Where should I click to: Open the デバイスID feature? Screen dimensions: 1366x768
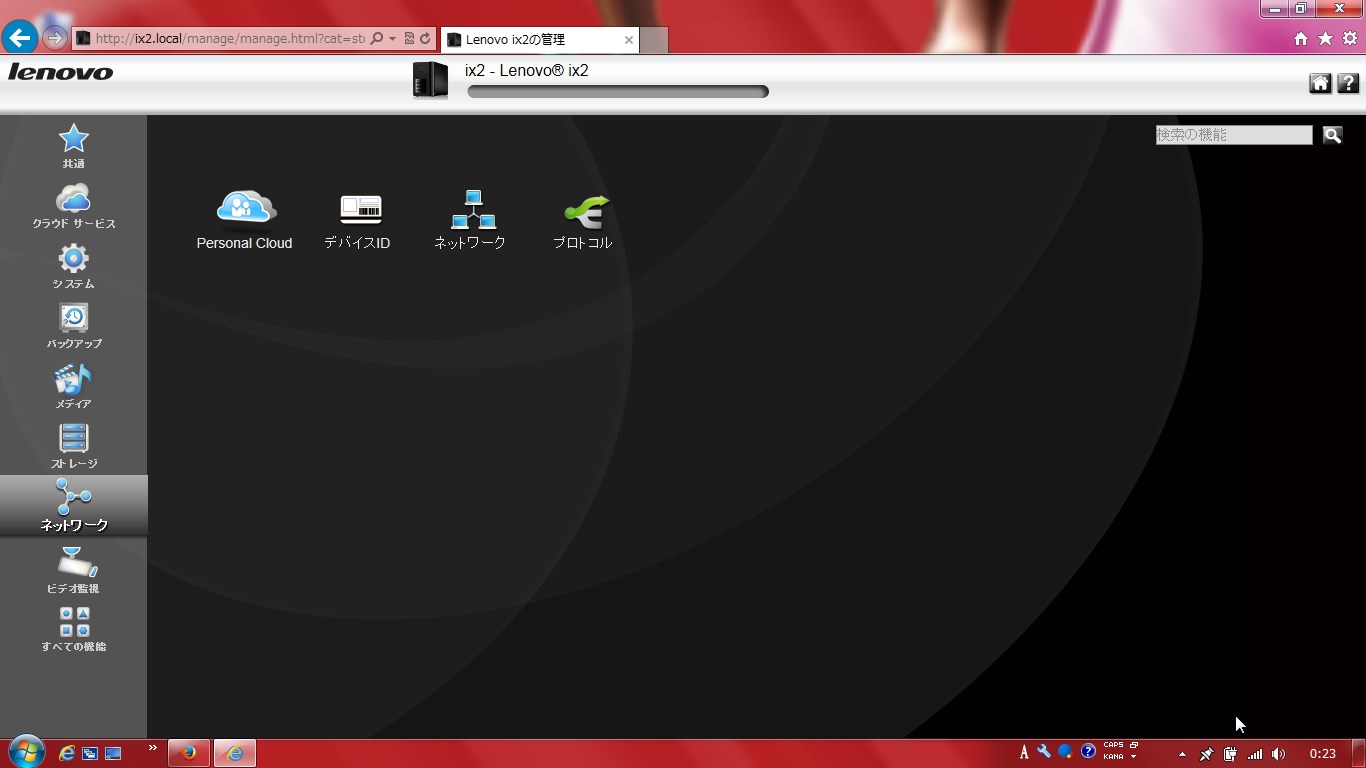click(x=357, y=220)
